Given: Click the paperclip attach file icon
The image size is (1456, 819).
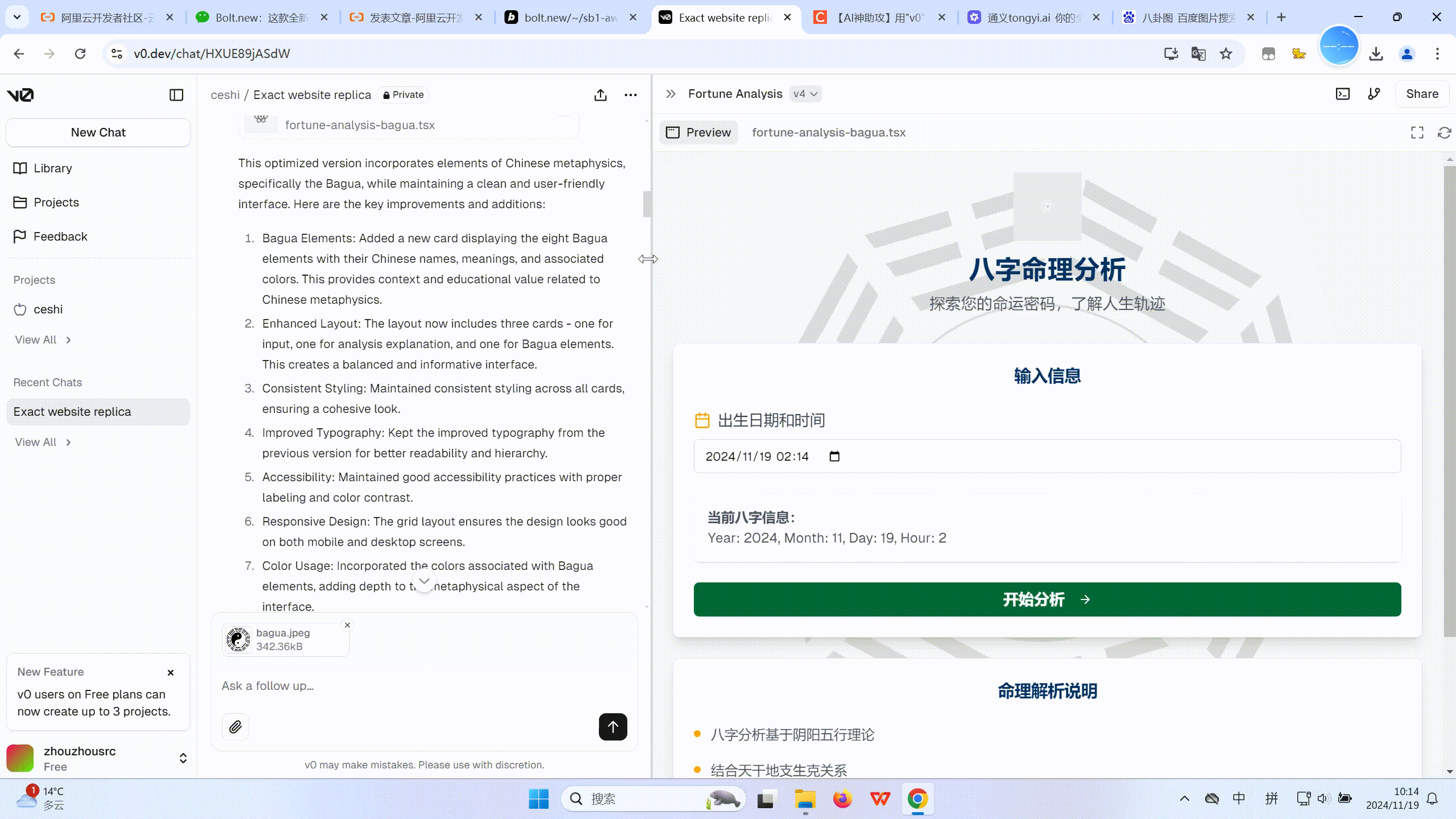Looking at the screenshot, I should (x=235, y=727).
